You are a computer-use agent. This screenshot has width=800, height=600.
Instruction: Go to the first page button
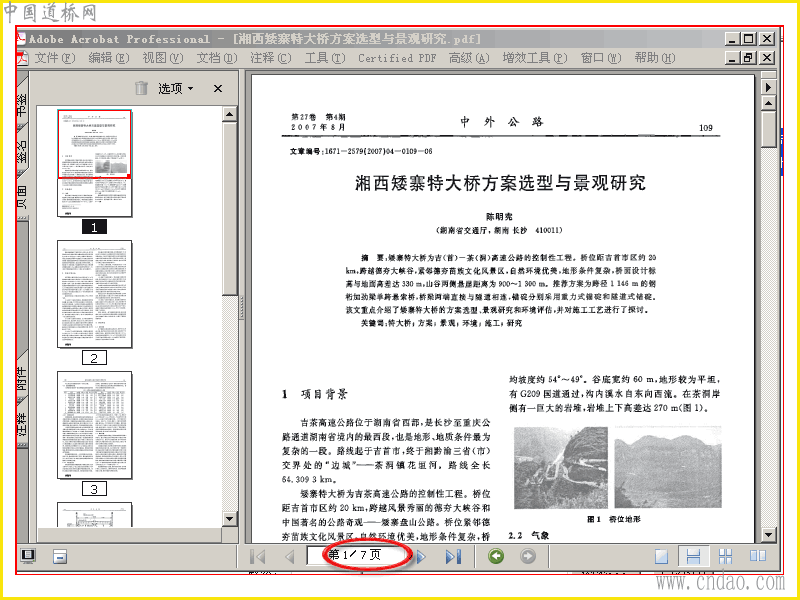point(258,556)
